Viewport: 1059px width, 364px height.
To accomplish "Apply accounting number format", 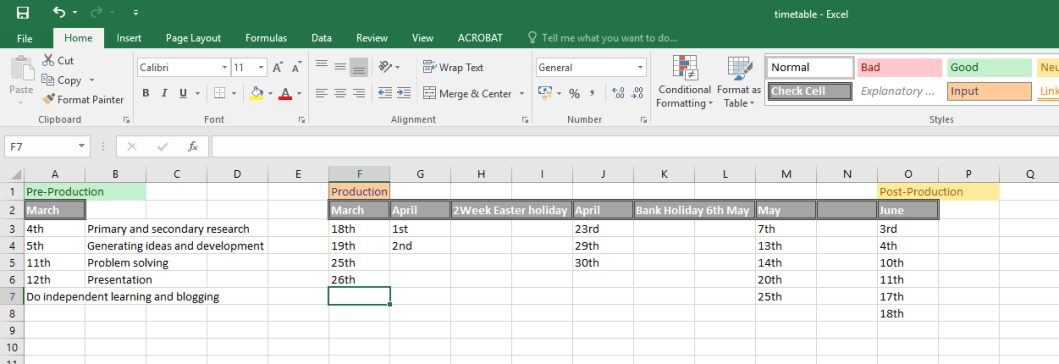I will point(545,93).
